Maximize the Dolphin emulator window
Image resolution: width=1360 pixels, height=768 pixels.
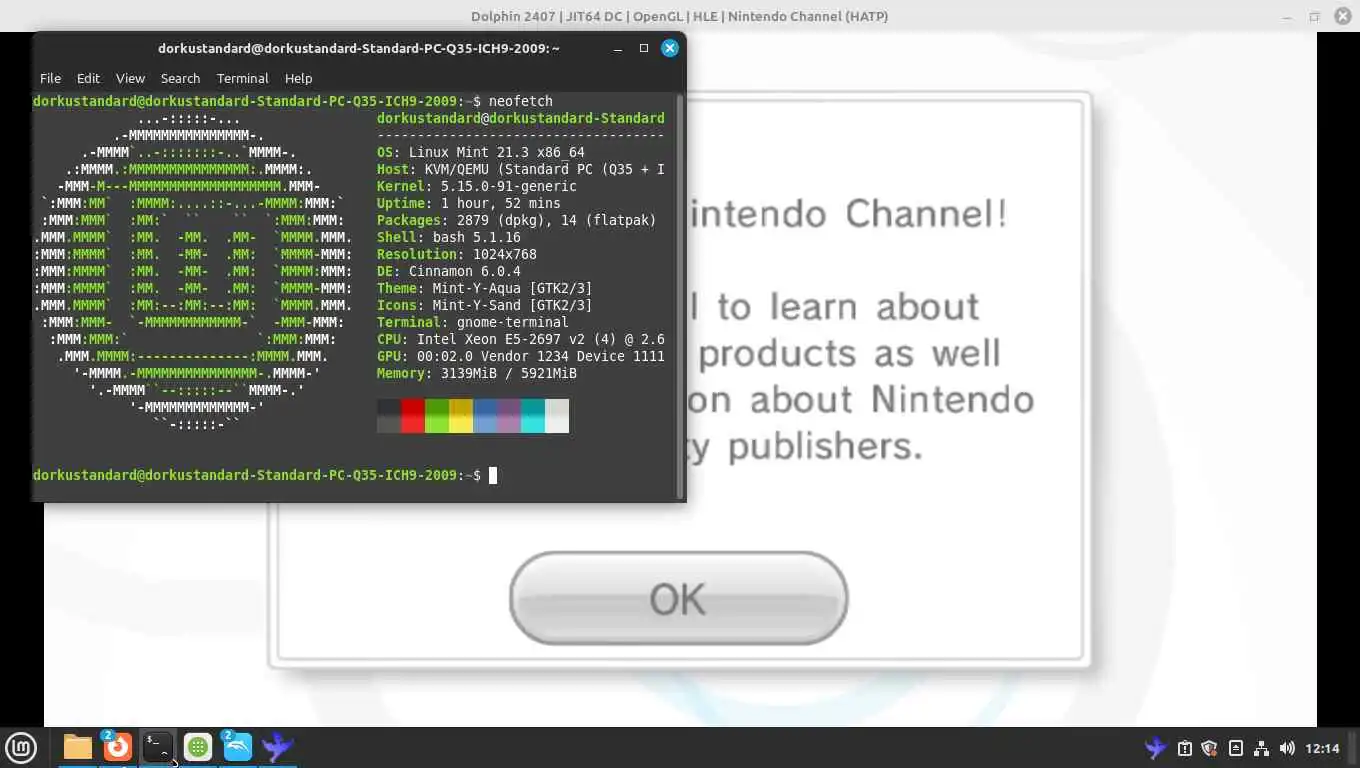1315,16
